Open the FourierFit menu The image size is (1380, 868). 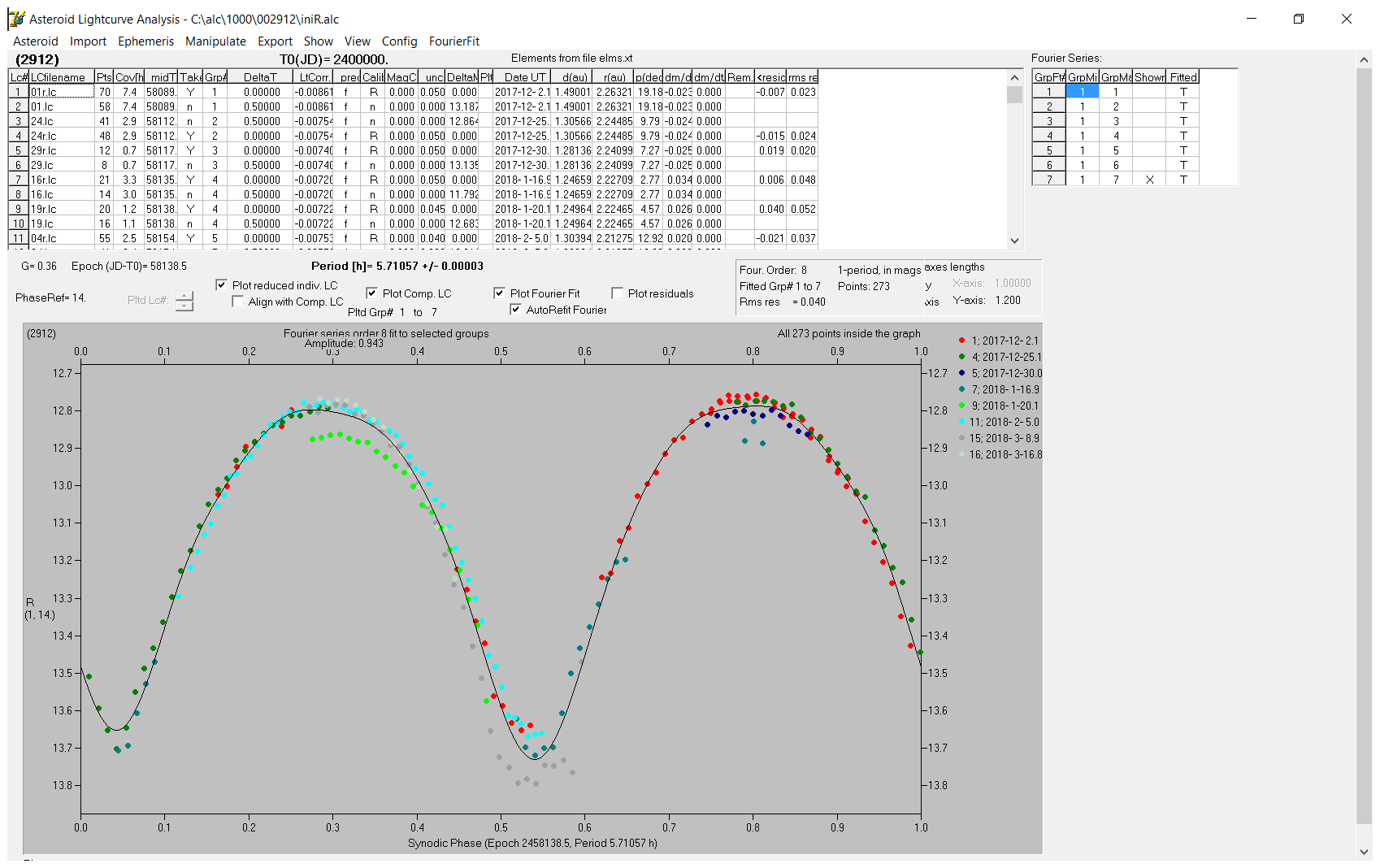[454, 41]
